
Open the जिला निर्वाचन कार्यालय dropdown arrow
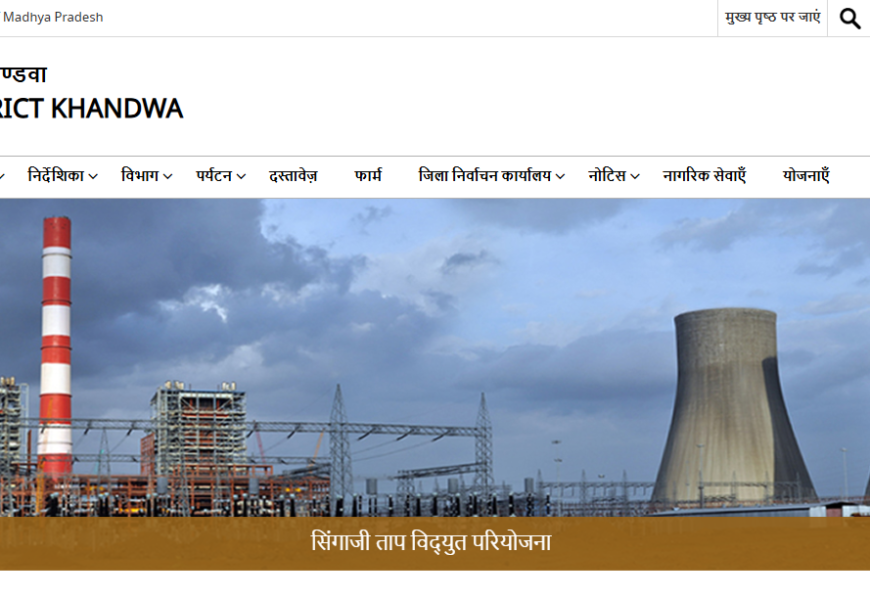click(x=560, y=177)
